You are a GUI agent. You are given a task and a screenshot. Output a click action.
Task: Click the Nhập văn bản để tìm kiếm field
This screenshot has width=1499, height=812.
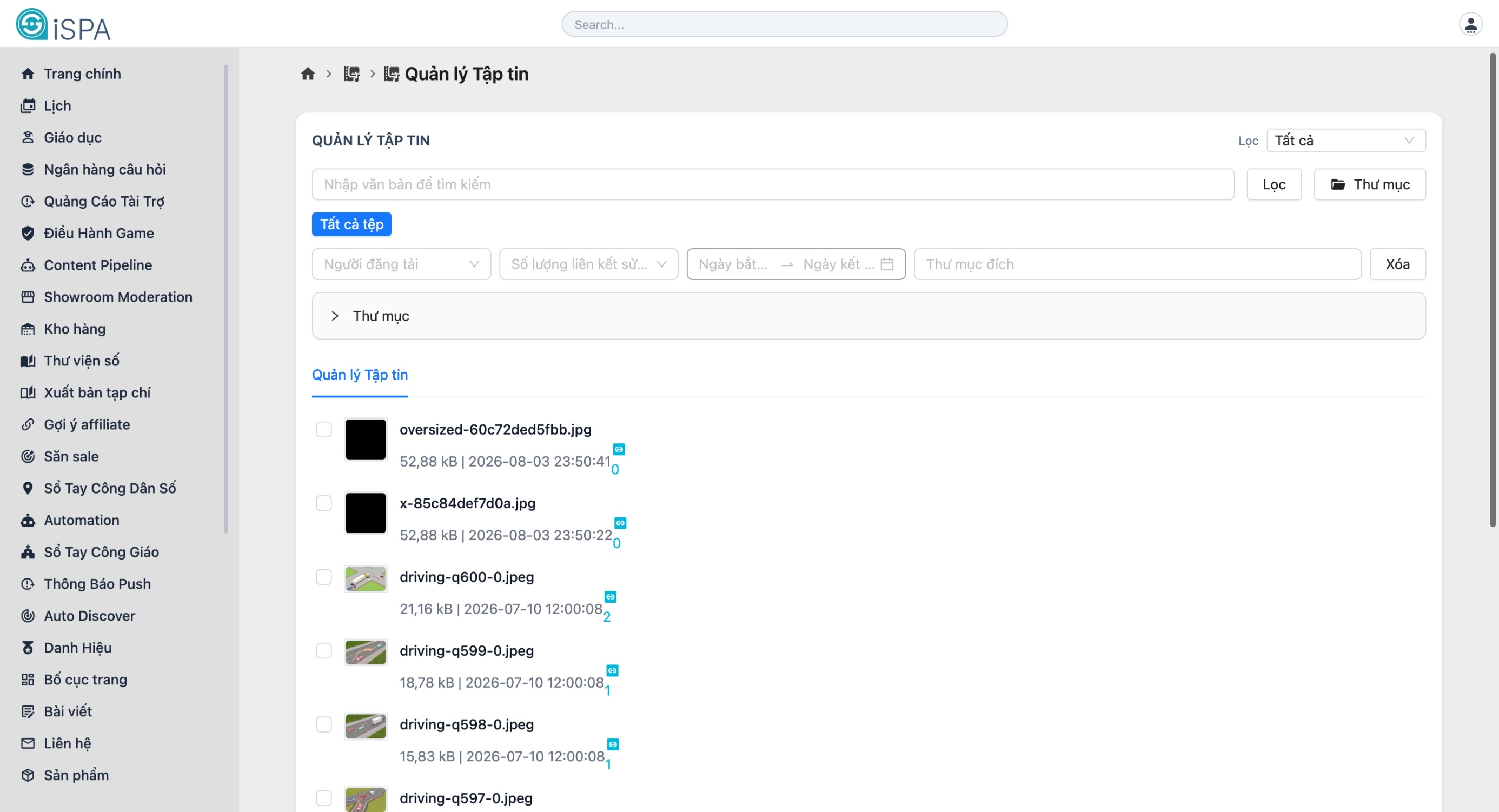(x=773, y=184)
